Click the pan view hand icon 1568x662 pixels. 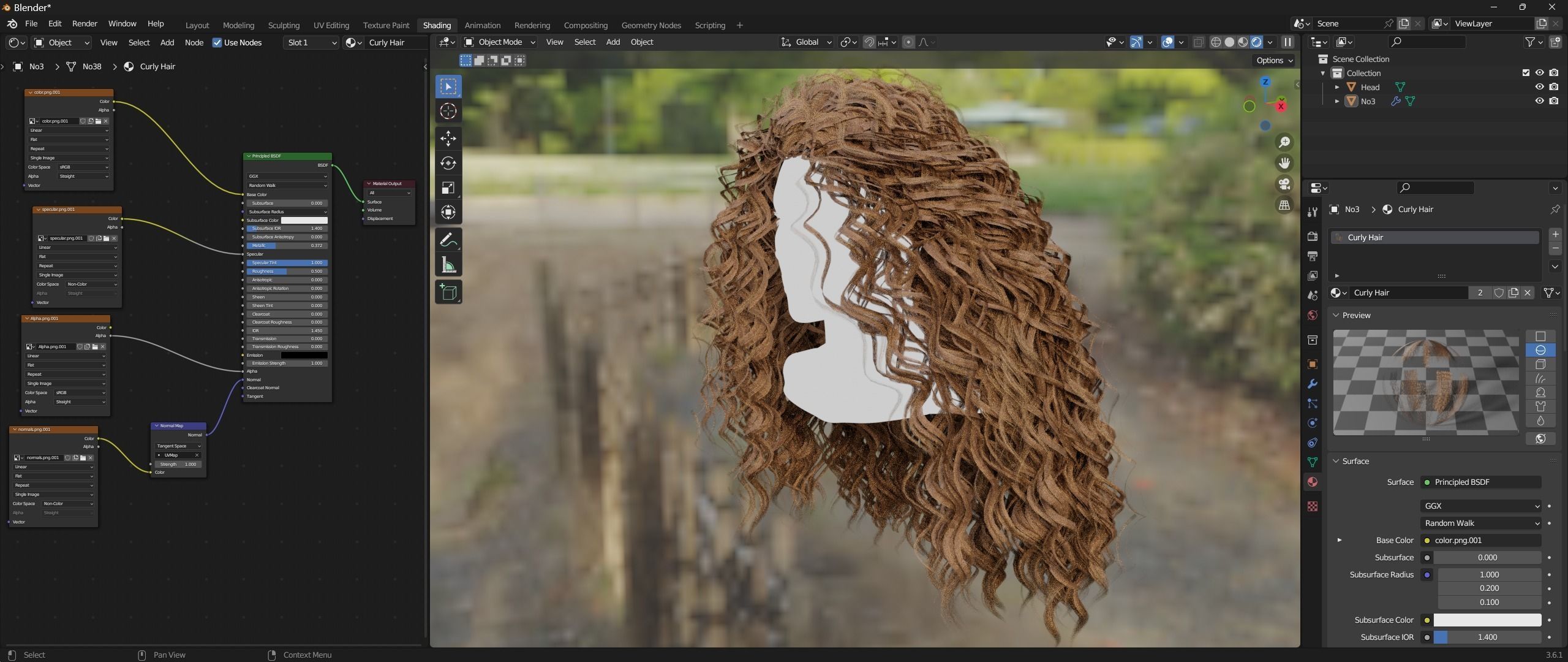(1284, 163)
